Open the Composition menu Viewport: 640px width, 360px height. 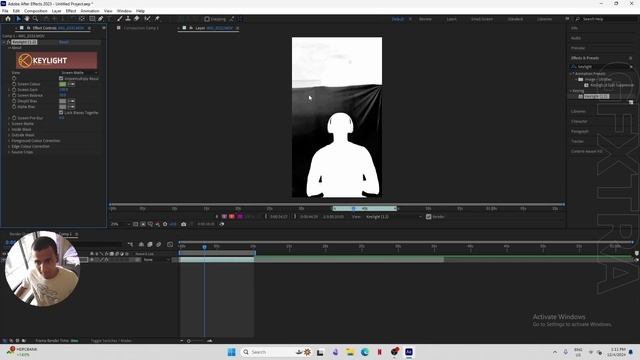click(x=36, y=11)
